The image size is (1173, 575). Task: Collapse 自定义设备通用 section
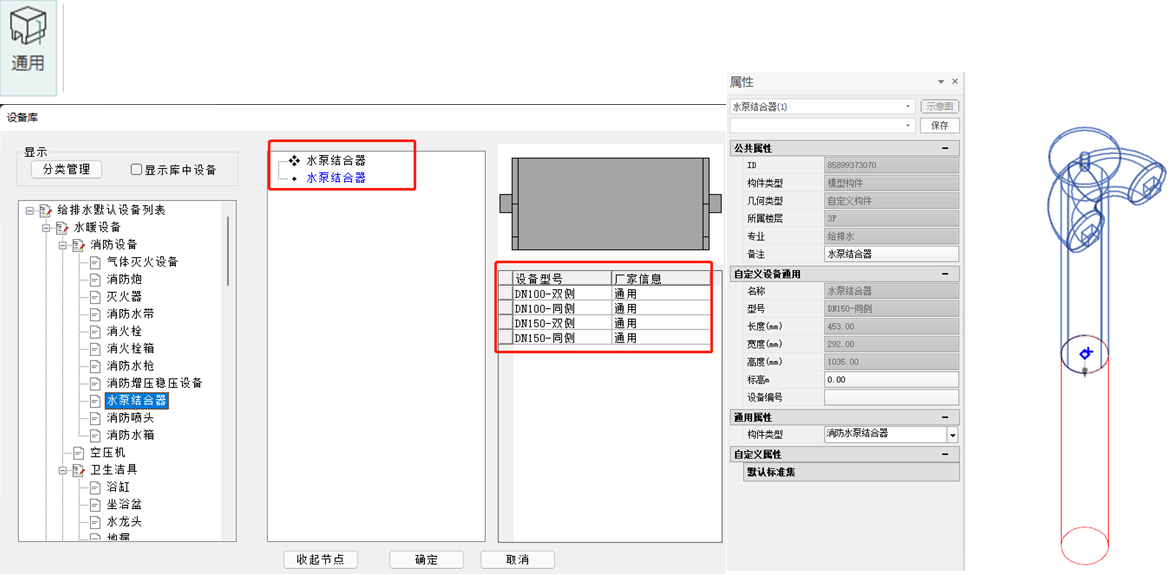pos(945,274)
